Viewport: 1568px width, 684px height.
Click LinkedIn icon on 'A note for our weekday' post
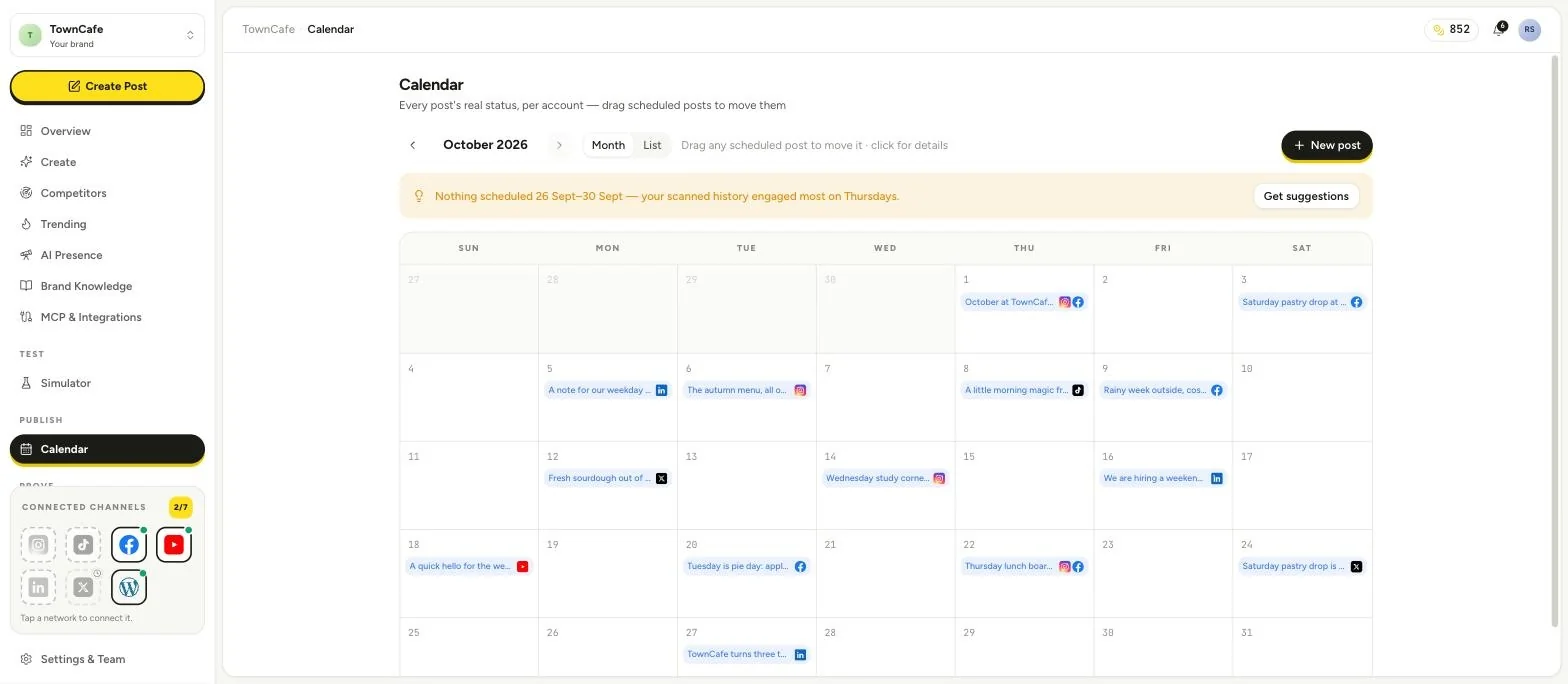[661, 390]
